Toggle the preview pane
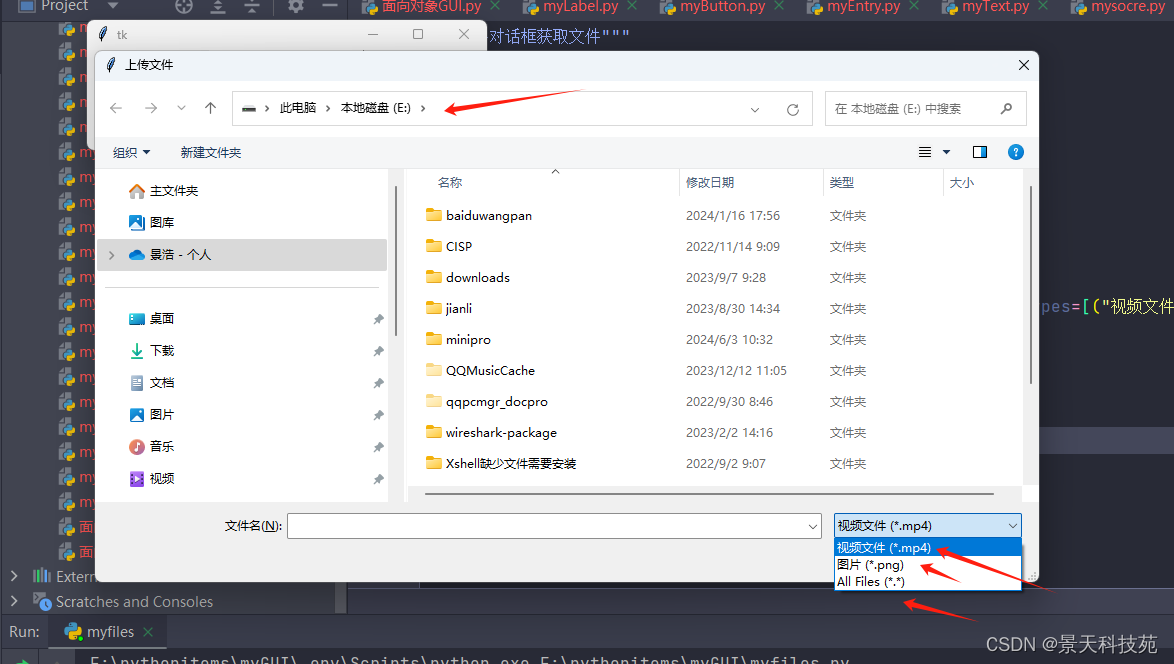The image size is (1174, 664). [x=979, y=153]
